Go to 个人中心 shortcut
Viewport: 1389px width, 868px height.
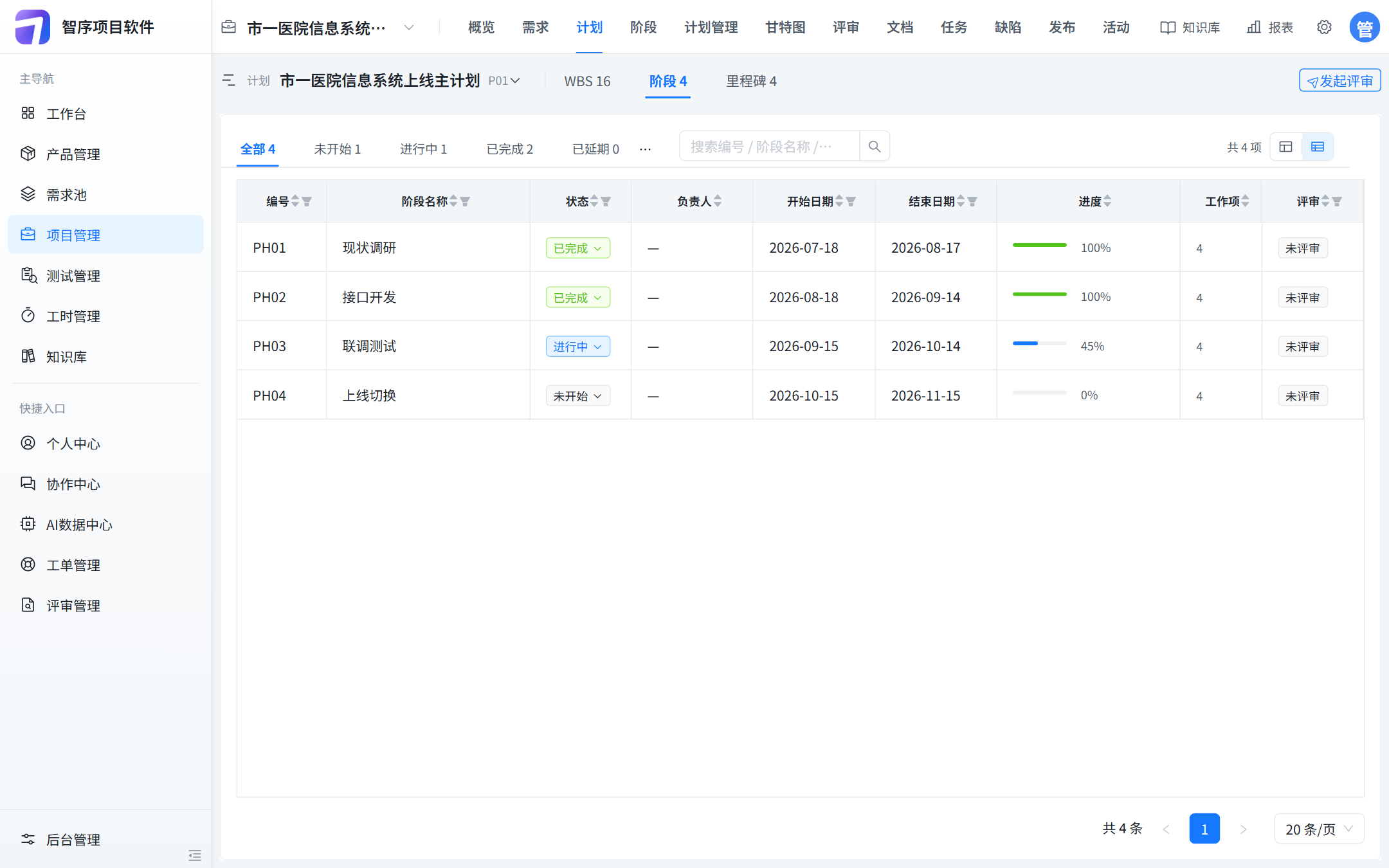click(105, 444)
